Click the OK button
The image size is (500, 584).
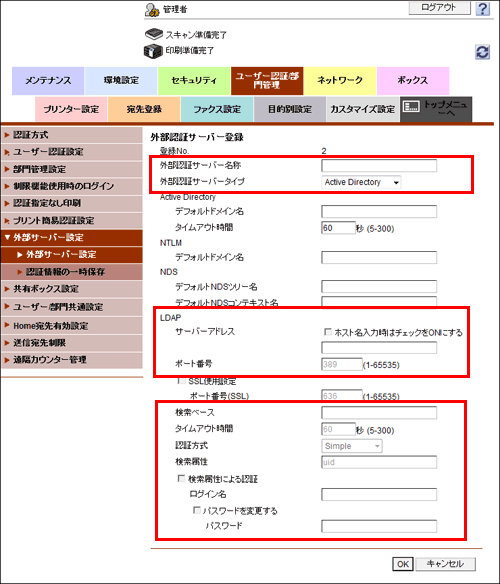[x=402, y=564]
